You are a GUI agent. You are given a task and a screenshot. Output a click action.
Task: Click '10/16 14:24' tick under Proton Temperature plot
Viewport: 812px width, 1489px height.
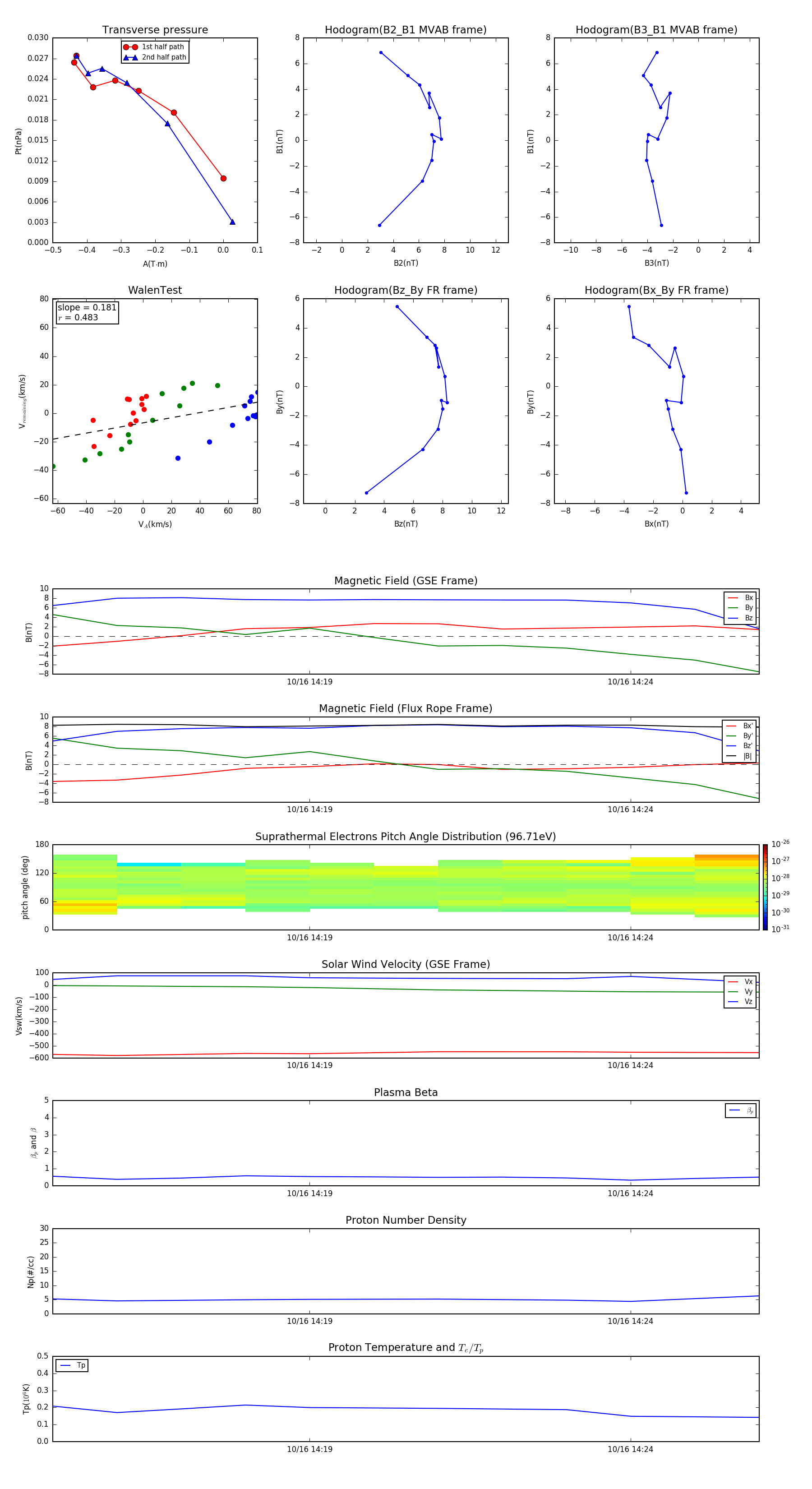coord(631,1449)
